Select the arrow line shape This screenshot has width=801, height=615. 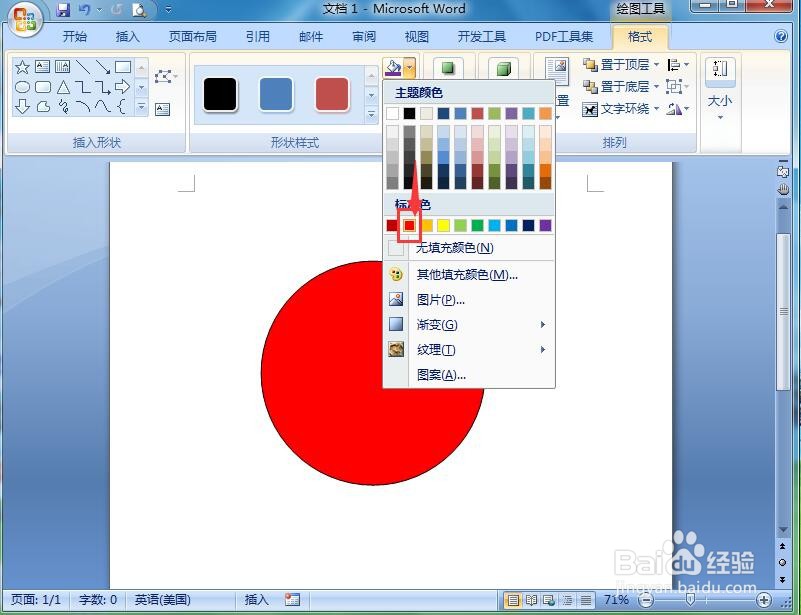(103, 67)
